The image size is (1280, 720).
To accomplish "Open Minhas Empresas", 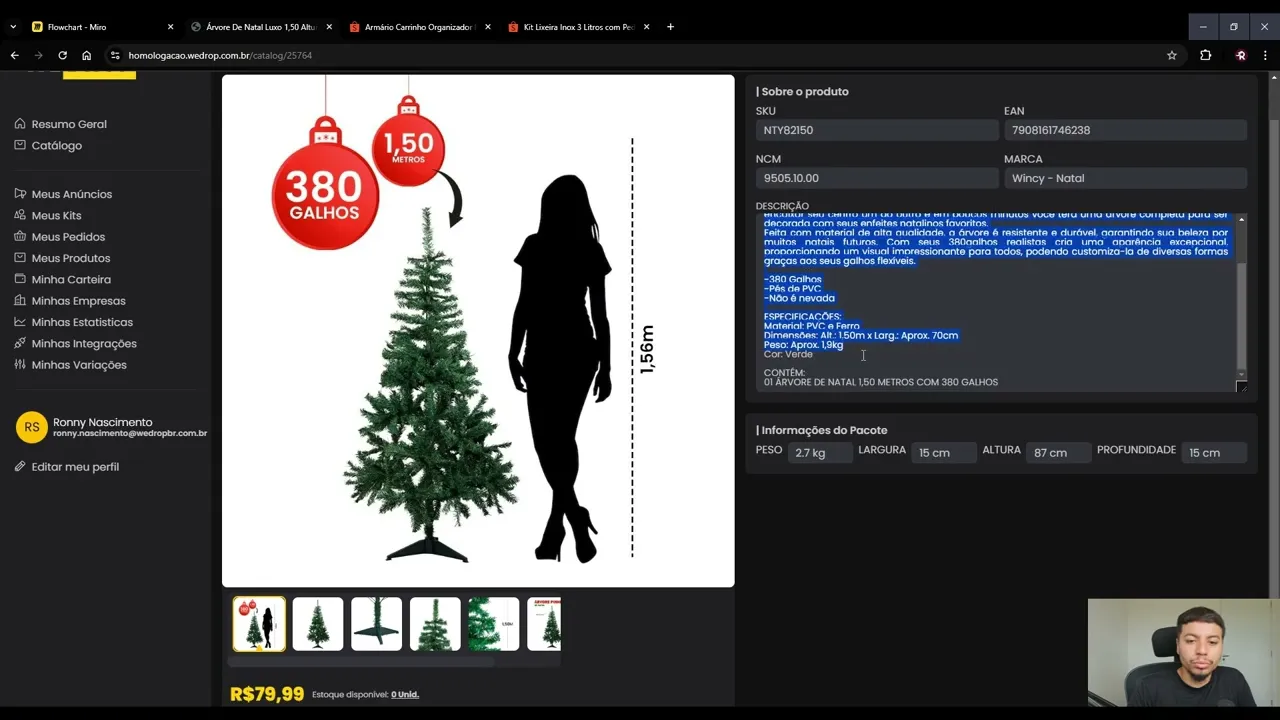I will tap(79, 301).
